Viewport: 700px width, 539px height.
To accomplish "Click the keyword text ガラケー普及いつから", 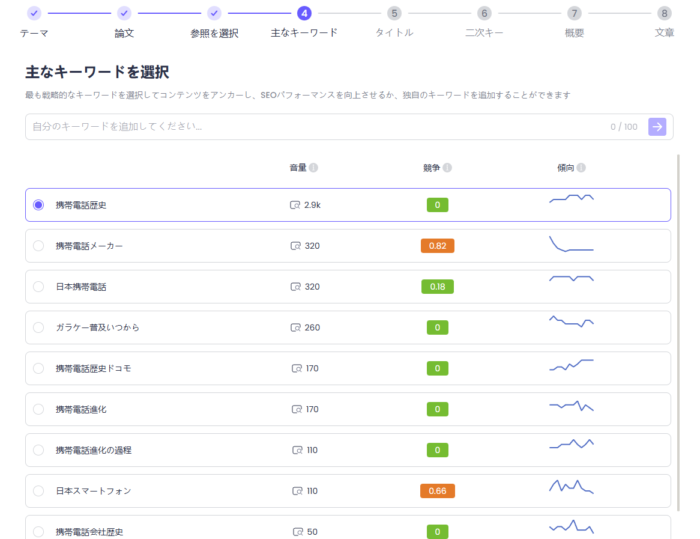I will point(97,327).
